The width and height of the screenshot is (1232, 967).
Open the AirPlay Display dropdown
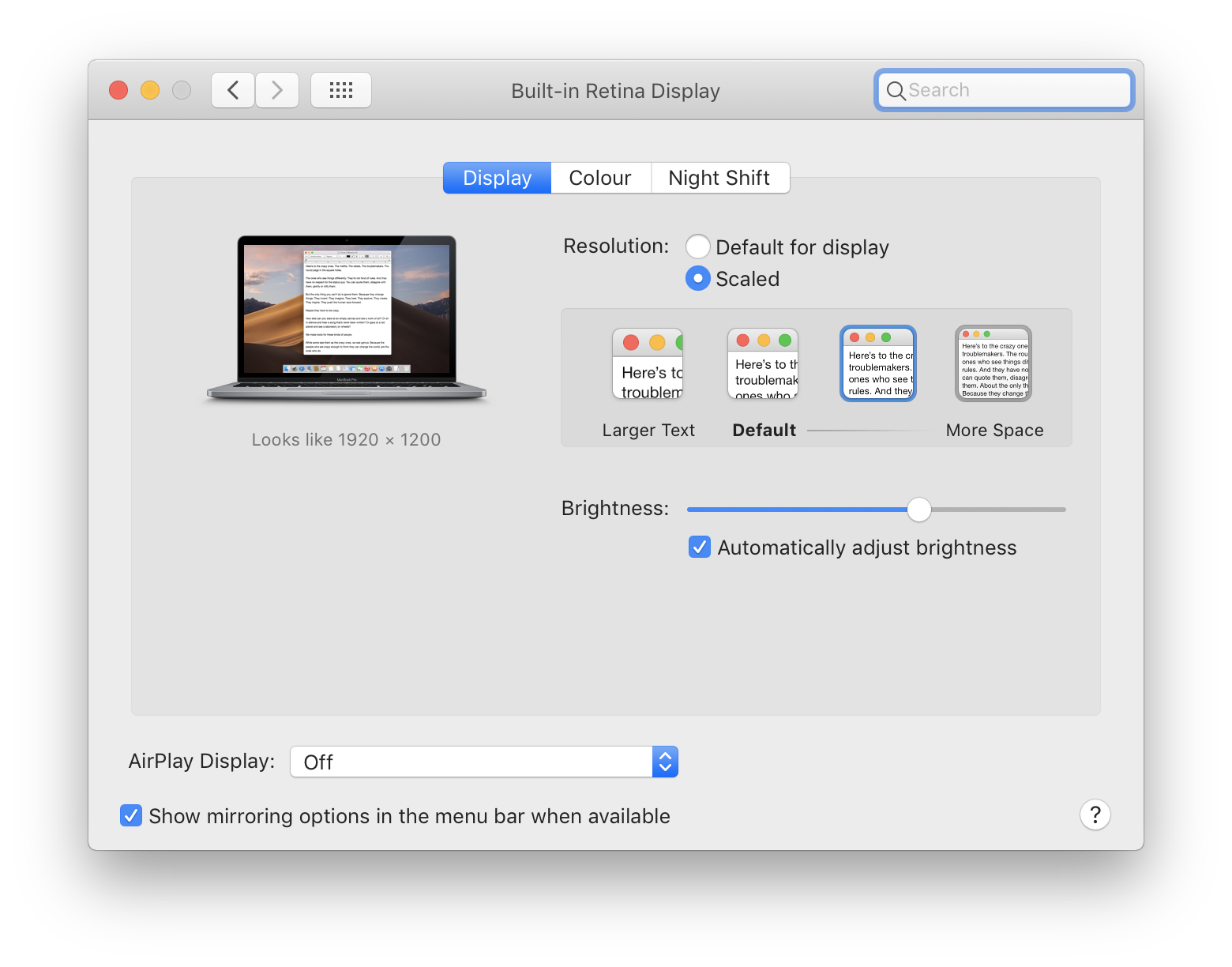[484, 762]
